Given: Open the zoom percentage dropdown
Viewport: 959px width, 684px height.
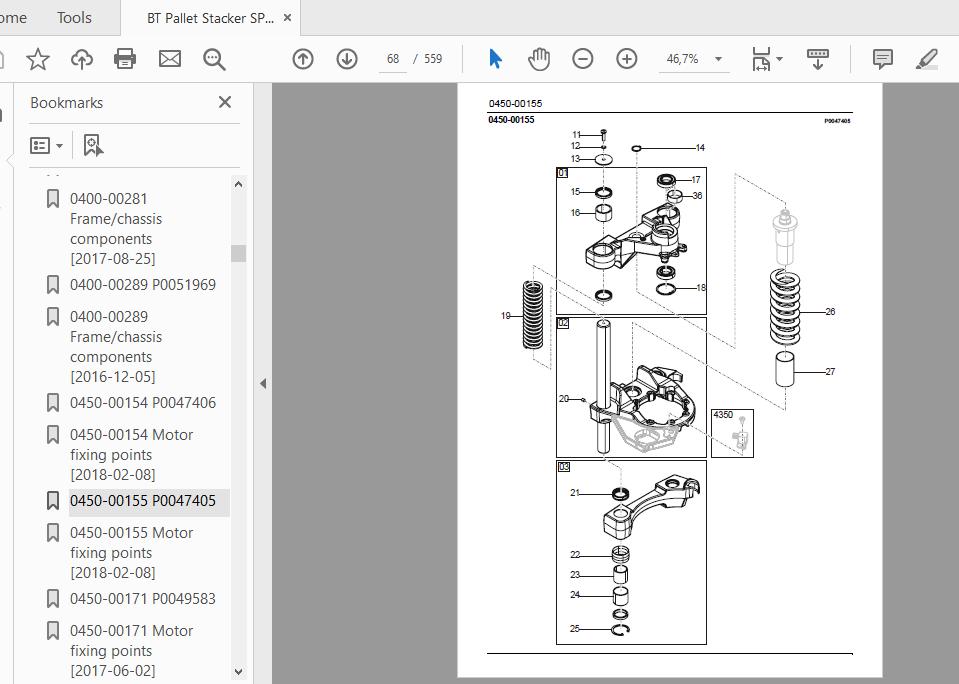Looking at the screenshot, I should click(x=719, y=59).
